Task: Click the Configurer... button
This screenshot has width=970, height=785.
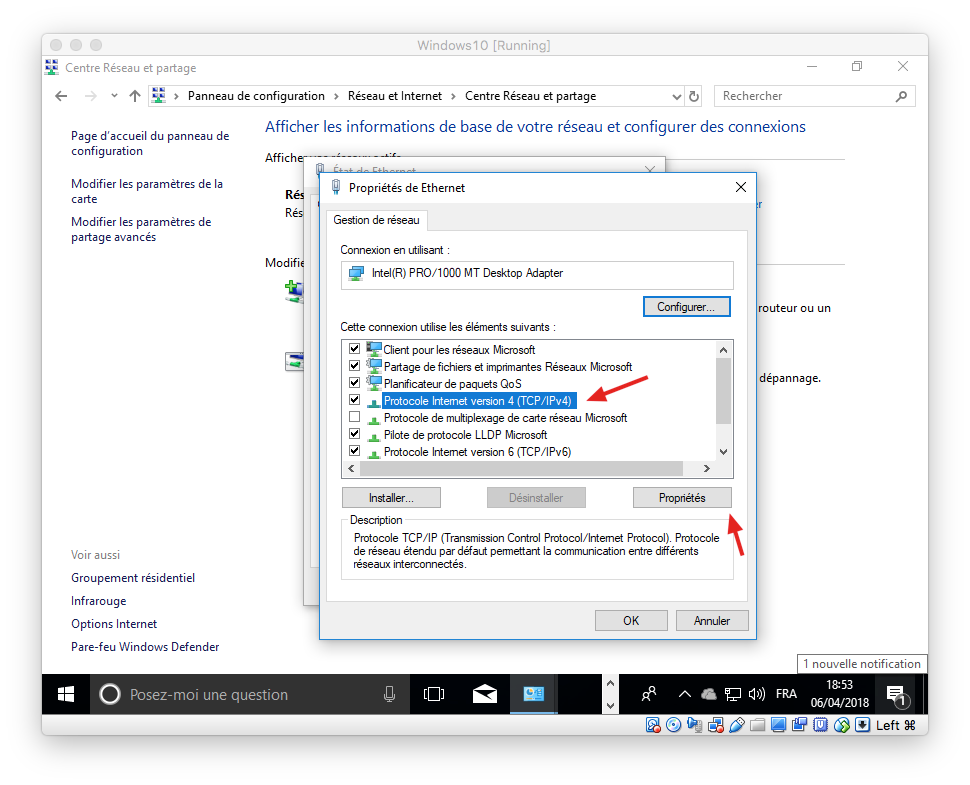Action: point(686,307)
